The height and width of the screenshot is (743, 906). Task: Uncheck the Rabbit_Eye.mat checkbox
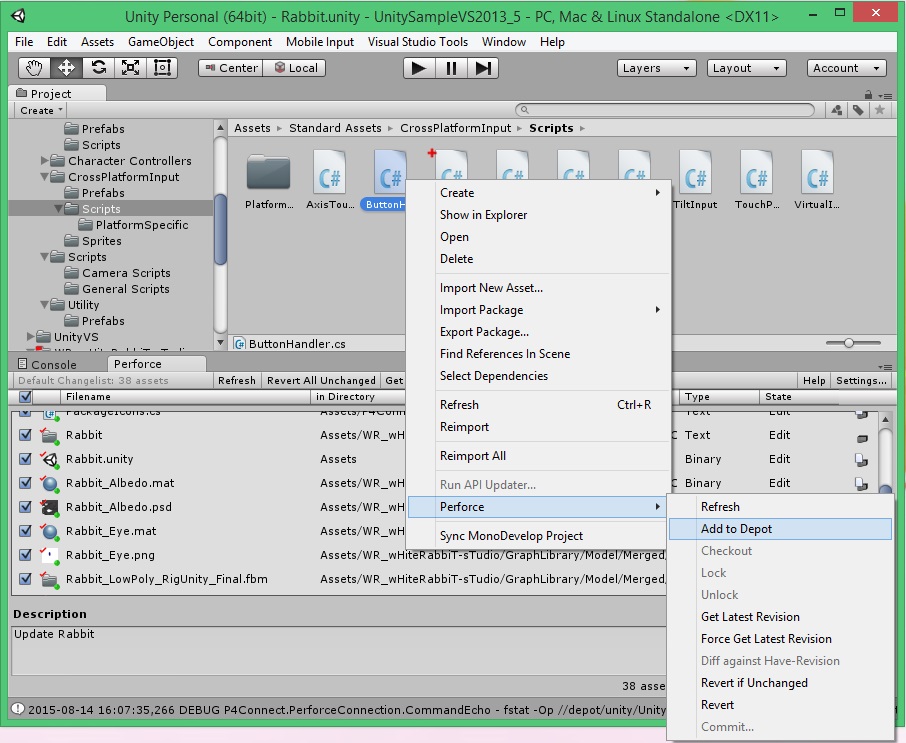click(x=25, y=531)
